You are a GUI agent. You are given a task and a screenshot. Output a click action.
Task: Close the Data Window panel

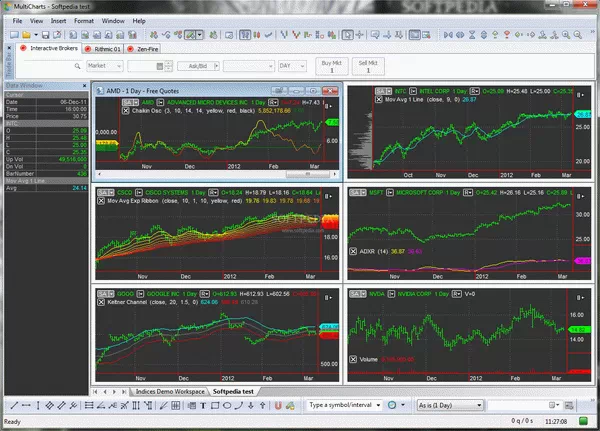(x=85, y=86)
